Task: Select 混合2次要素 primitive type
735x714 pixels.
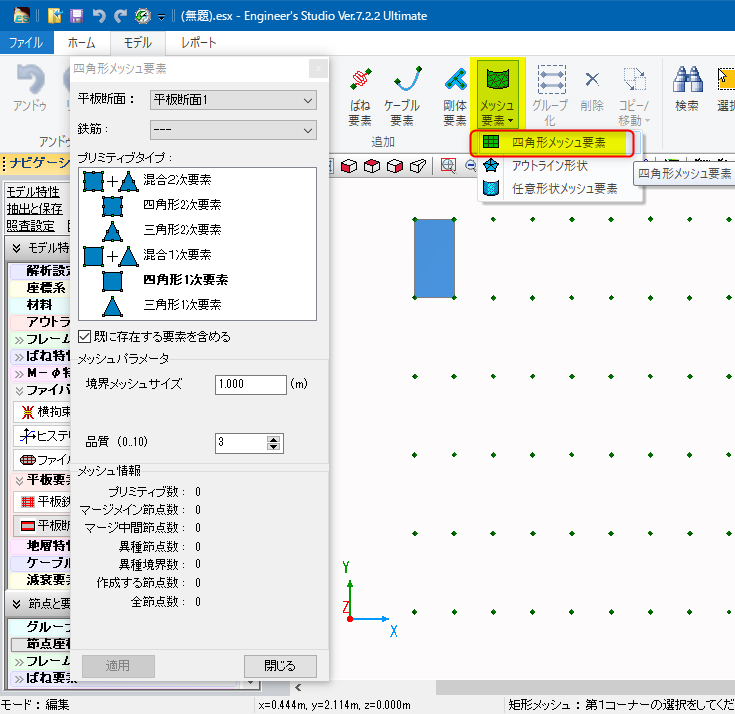Action: (x=197, y=180)
